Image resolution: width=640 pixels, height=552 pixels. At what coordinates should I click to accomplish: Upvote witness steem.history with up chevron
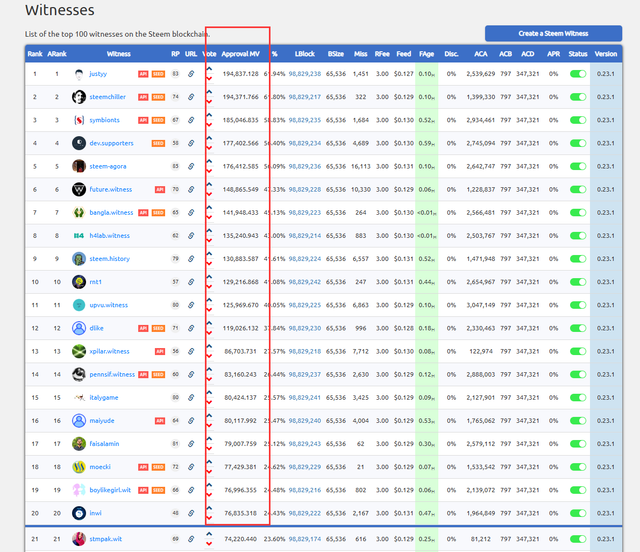click(x=209, y=254)
